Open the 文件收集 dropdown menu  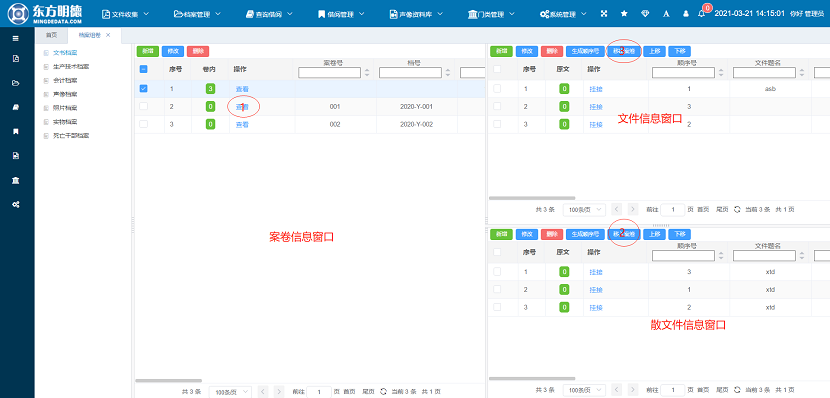[125, 14]
